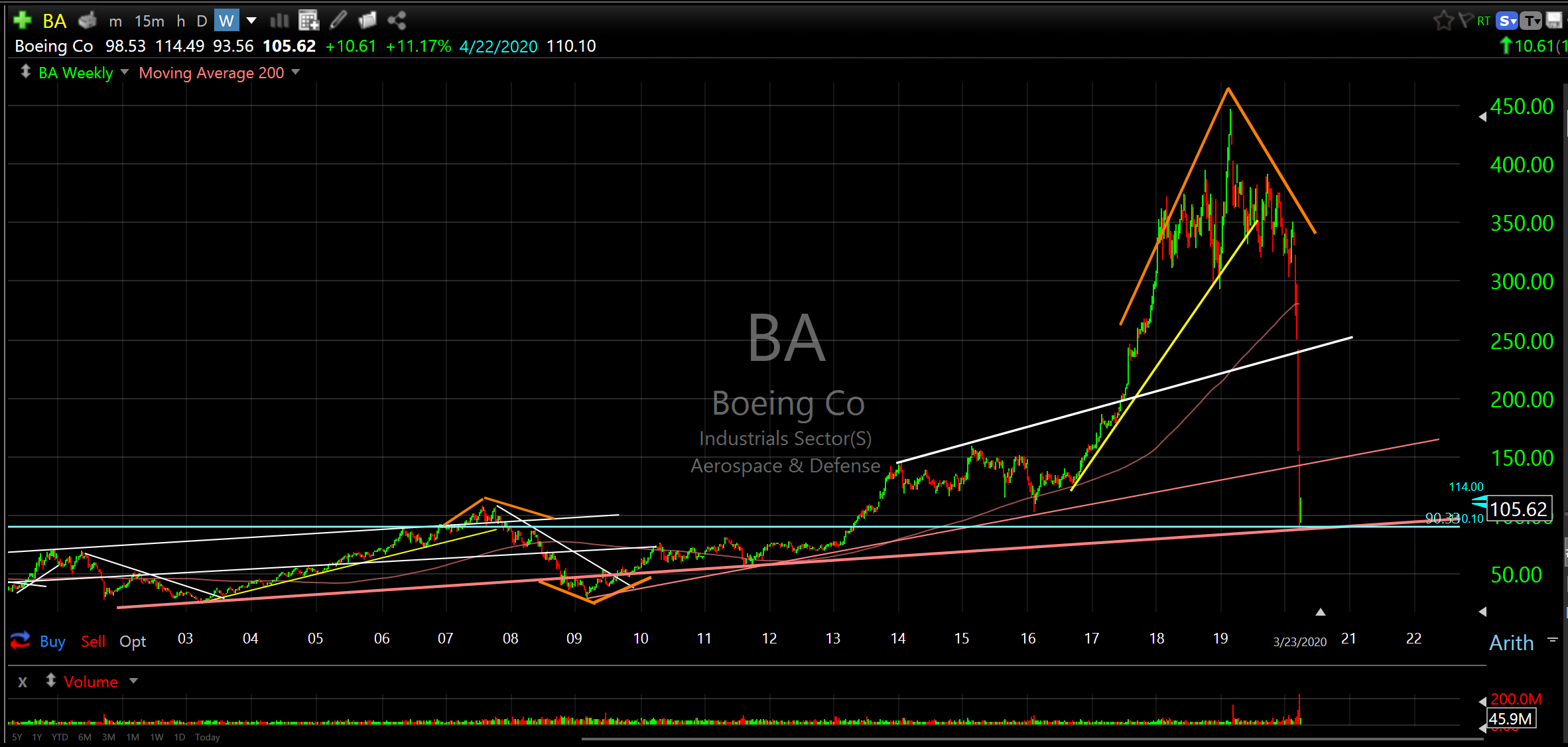Open the folder chart templates icon
1568x747 pixels.
[367, 21]
